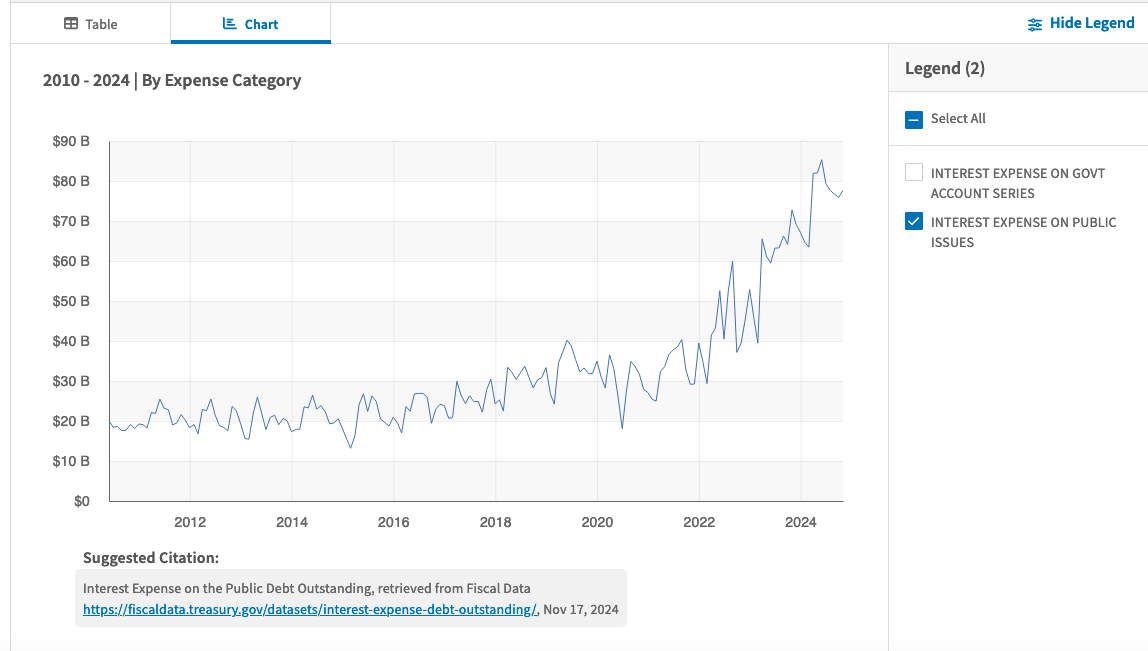Click the 2024 x-axis label

click(x=800, y=522)
